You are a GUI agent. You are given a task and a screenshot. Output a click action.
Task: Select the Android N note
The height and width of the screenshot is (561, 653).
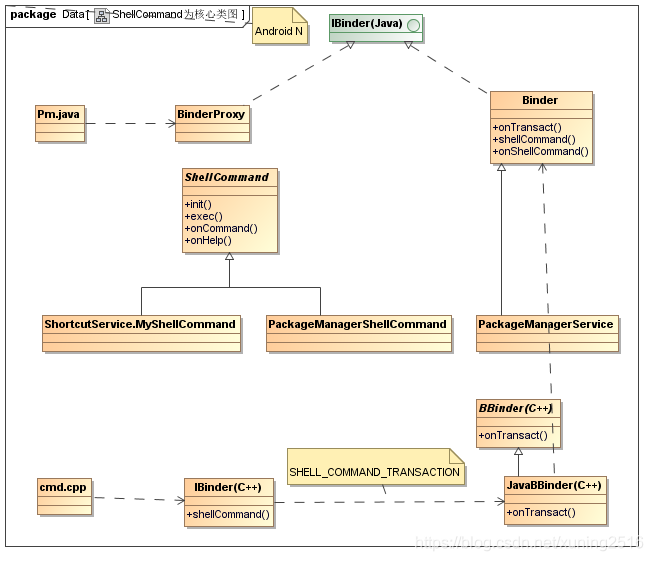(280, 26)
